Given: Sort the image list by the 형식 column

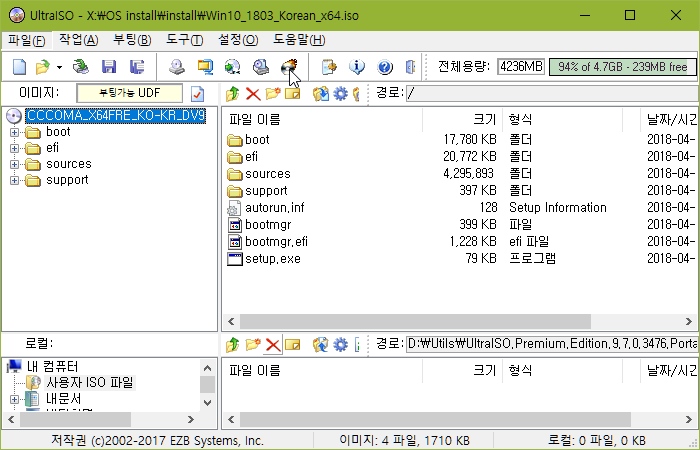Looking at the screenshot, I should [562, 120].
